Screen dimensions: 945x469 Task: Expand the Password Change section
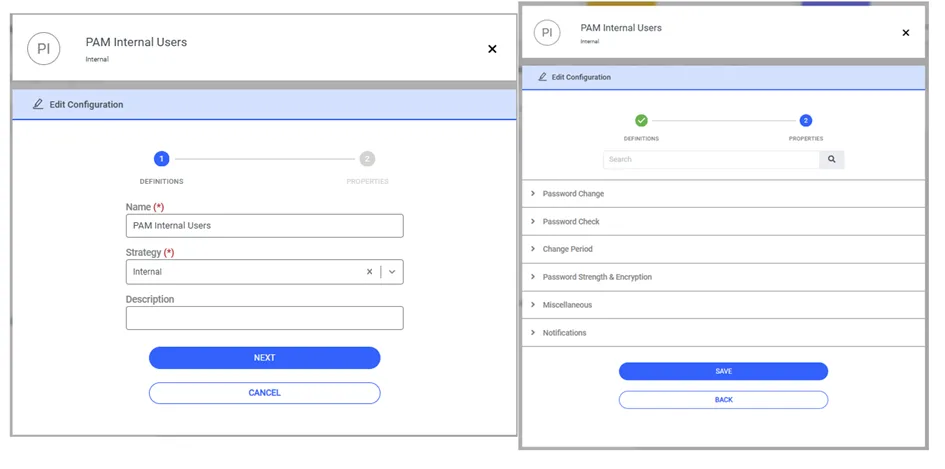[x=723, y=194]
